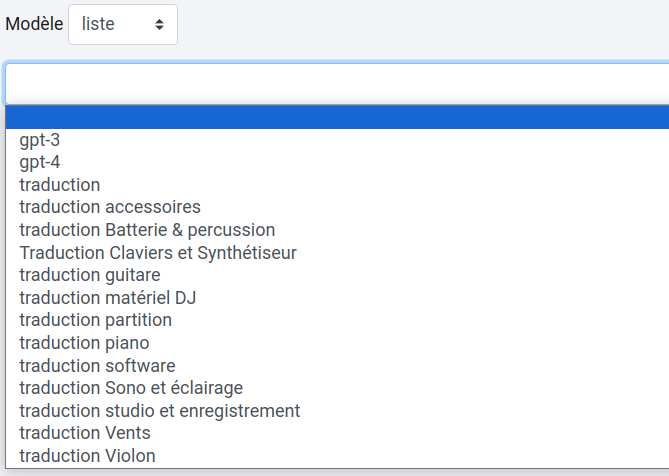This screenshot has height=476, width=669.
Task: Select the blank highlighted option
Action: (336, 118)
